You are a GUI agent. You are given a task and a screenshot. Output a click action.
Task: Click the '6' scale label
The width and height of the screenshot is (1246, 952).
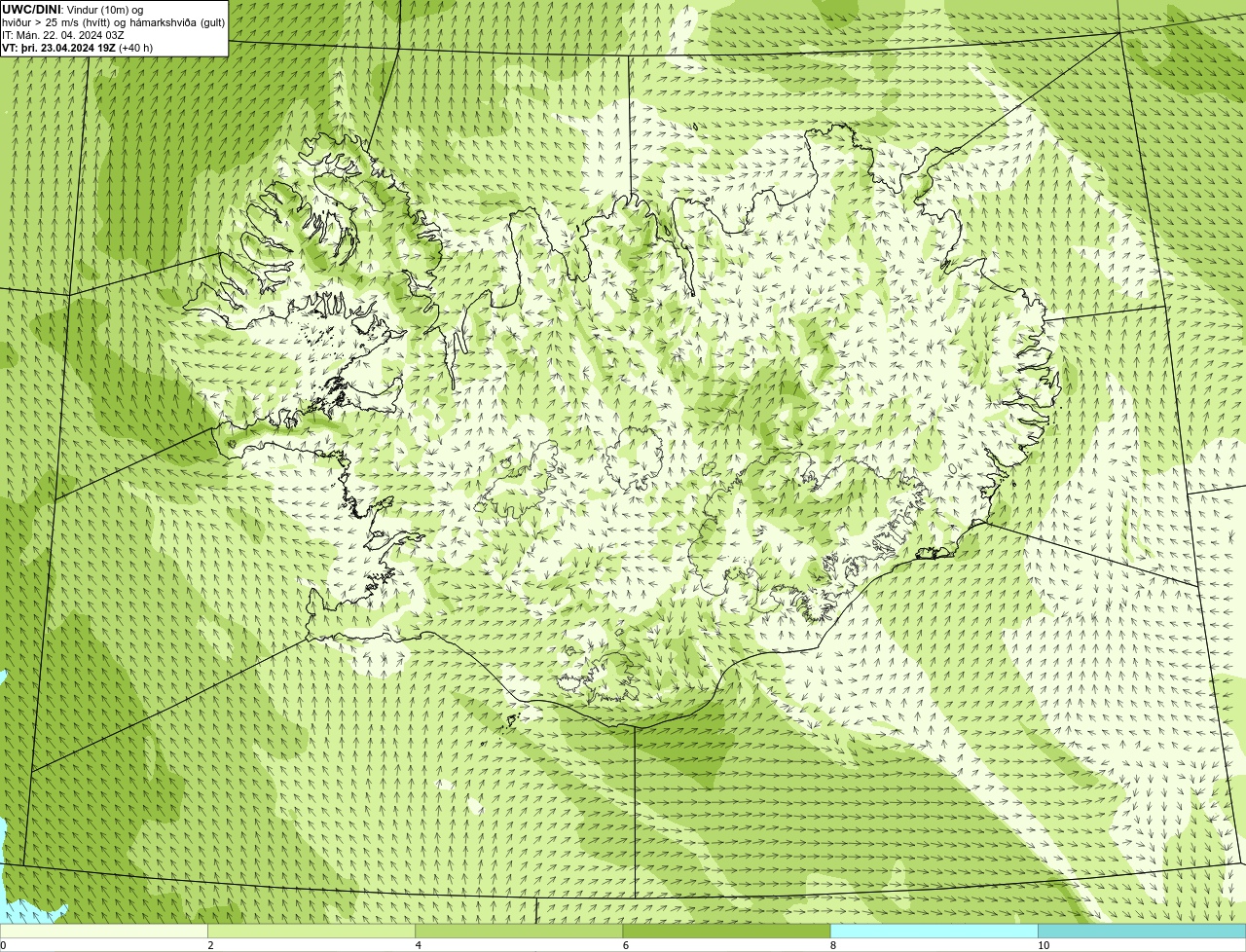tap(626, 945)
